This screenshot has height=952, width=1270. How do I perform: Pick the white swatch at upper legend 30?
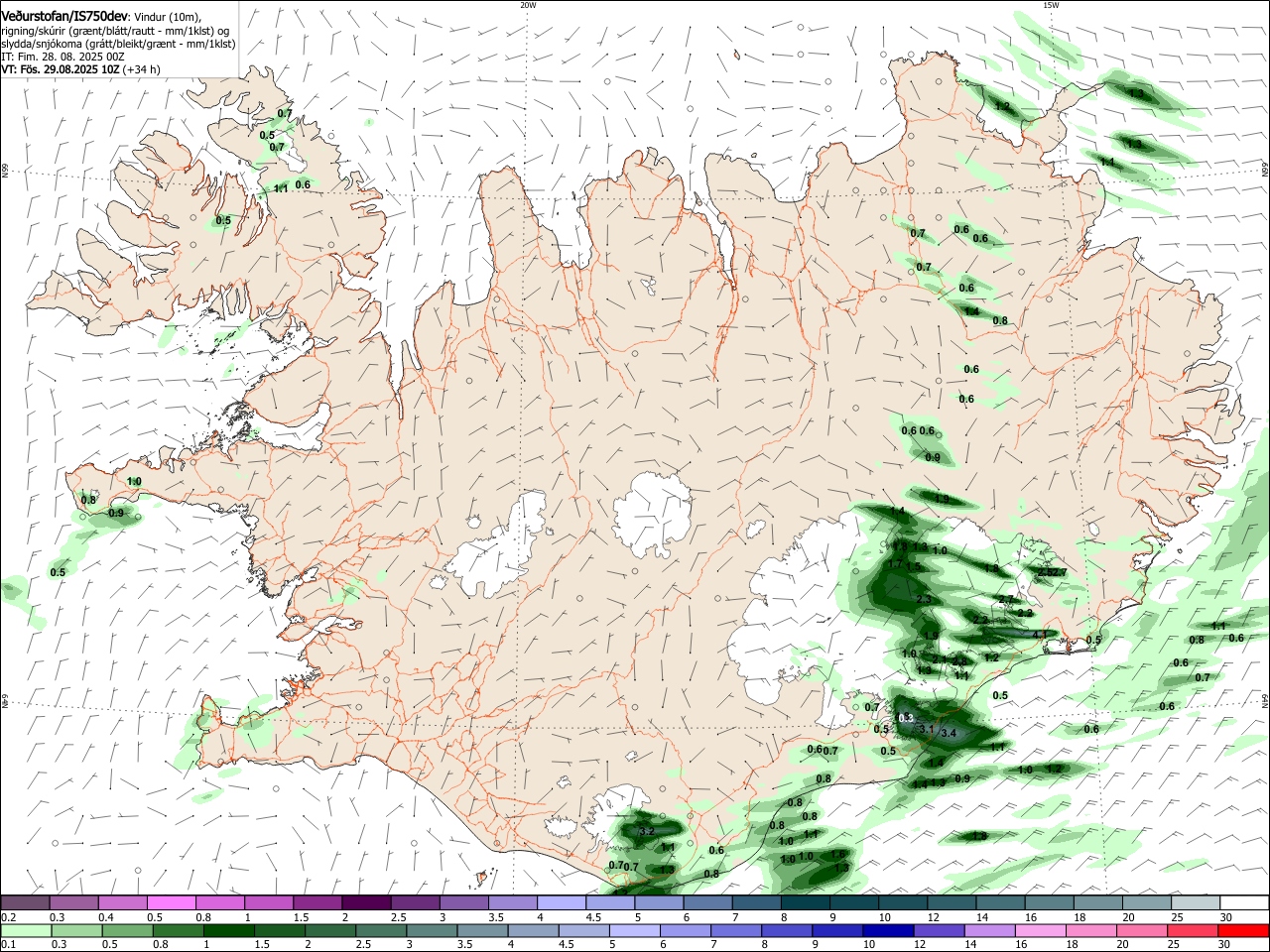pyautogui.click(x=1244, y=902)
